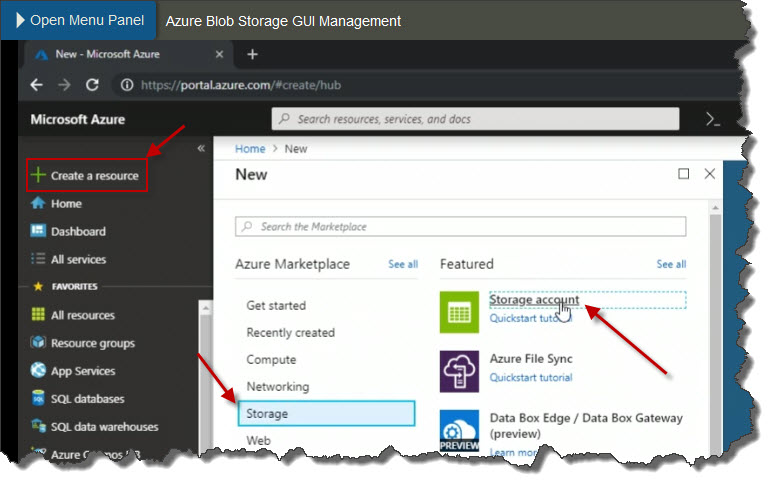777x489 pixels.
Task: Click the green Storage account icon
Action: (459, 312)
